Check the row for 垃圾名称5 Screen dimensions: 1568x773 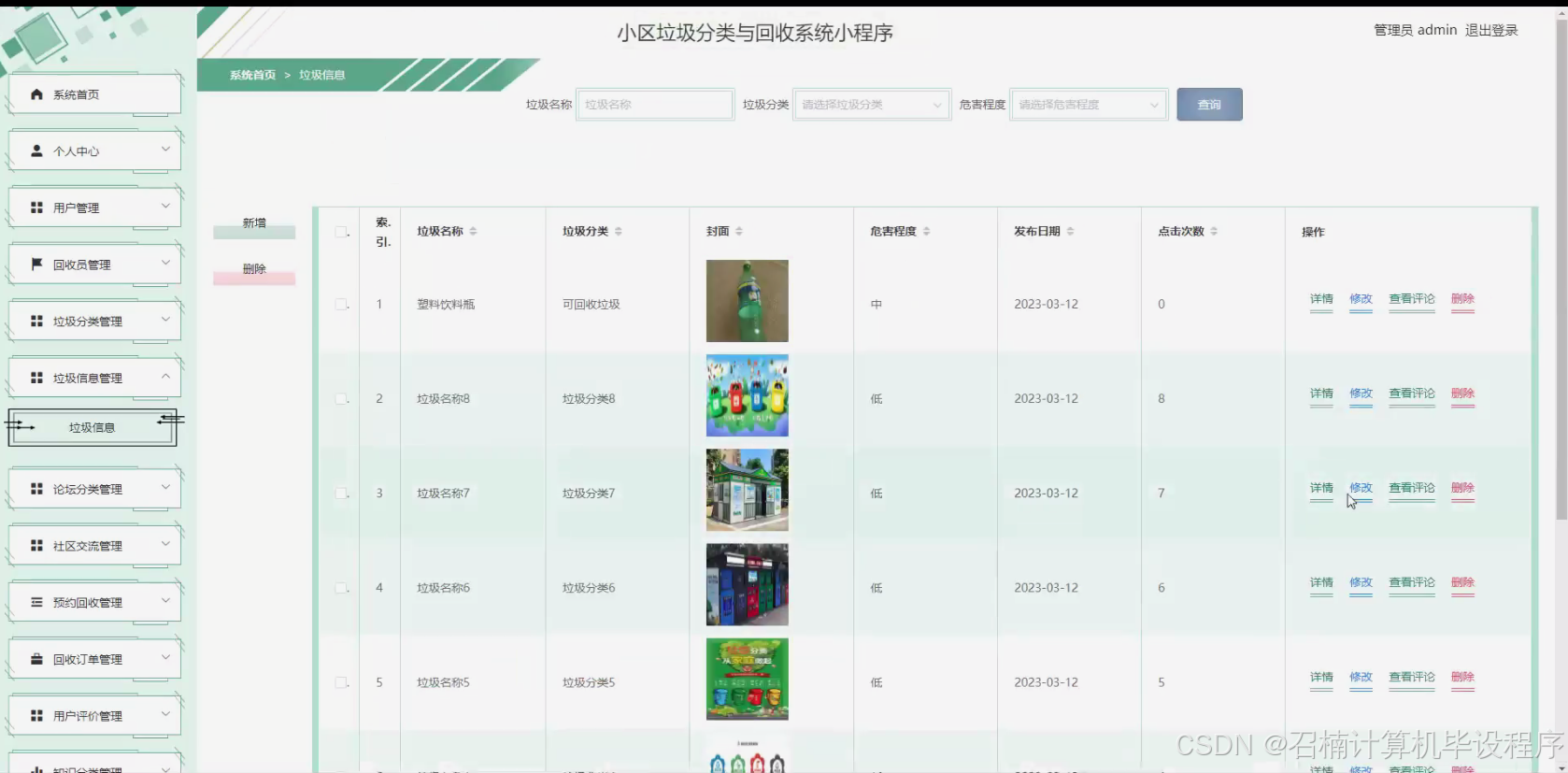point(341,682)
